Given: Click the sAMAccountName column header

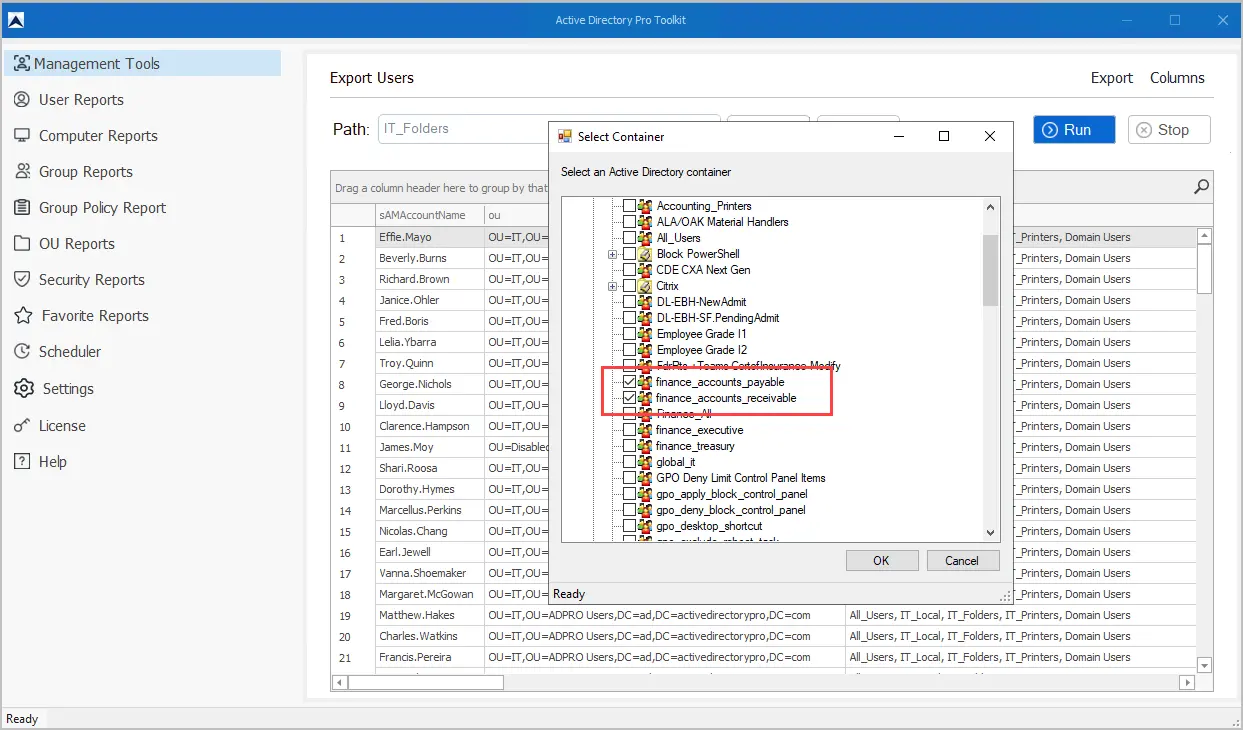Looking at the screenshot, I should coord(428,215).
